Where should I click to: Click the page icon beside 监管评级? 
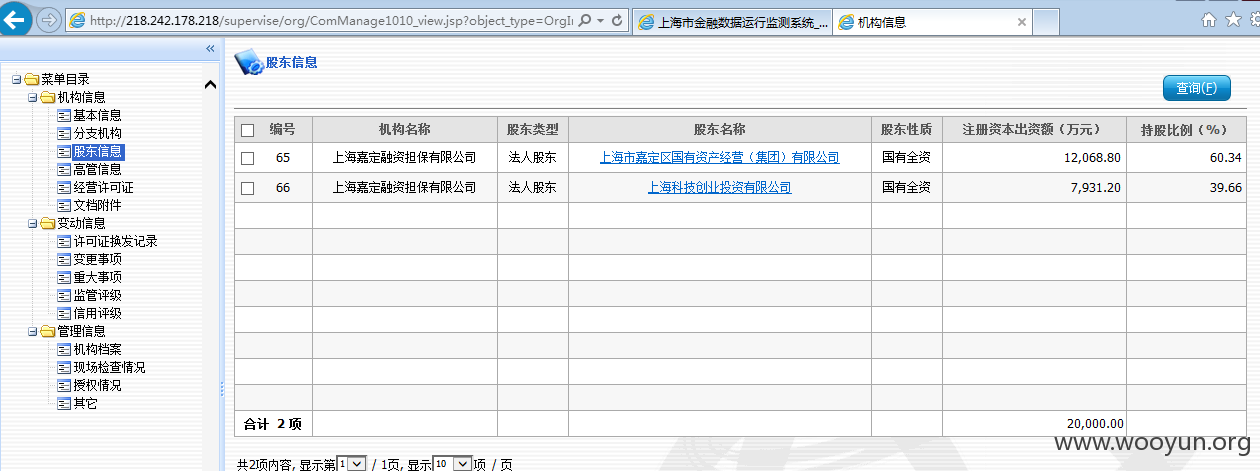click(64, 295)
